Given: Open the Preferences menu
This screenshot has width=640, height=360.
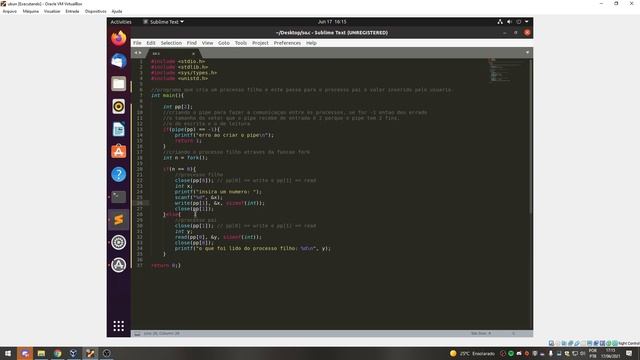Looking at the screenshot, I should pos(287,43).
